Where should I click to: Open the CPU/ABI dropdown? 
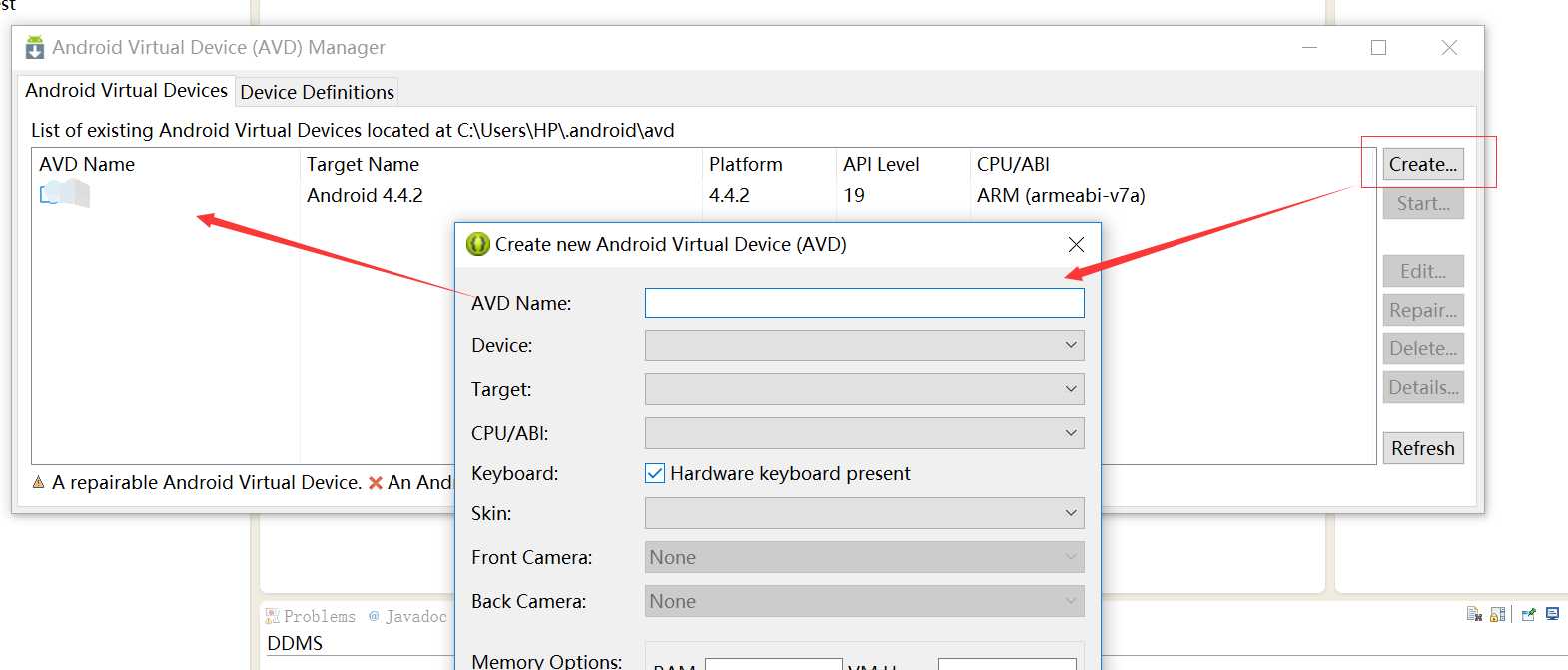click(x=865, y=433)
